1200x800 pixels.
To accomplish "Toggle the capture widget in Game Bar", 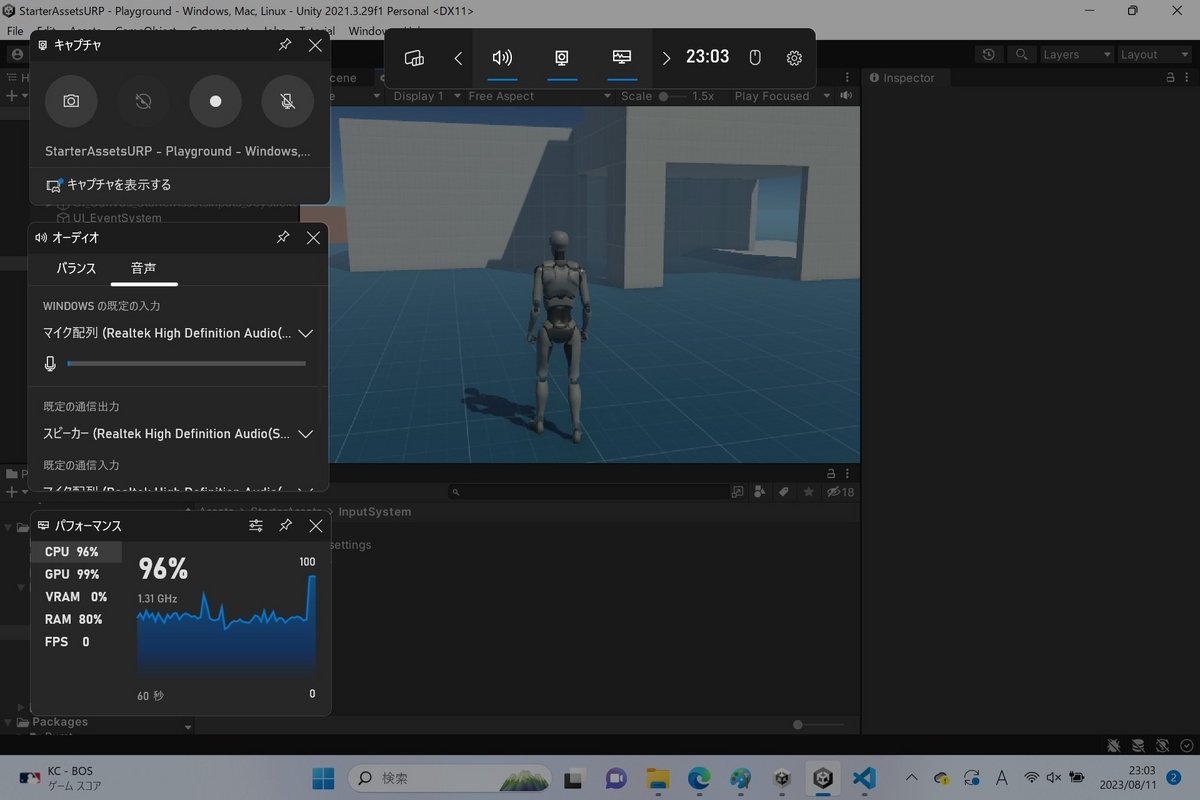I will point(562,58).
